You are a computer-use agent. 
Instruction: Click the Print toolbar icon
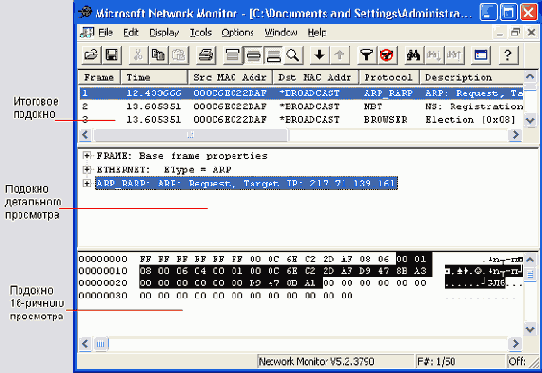(206, 55)
